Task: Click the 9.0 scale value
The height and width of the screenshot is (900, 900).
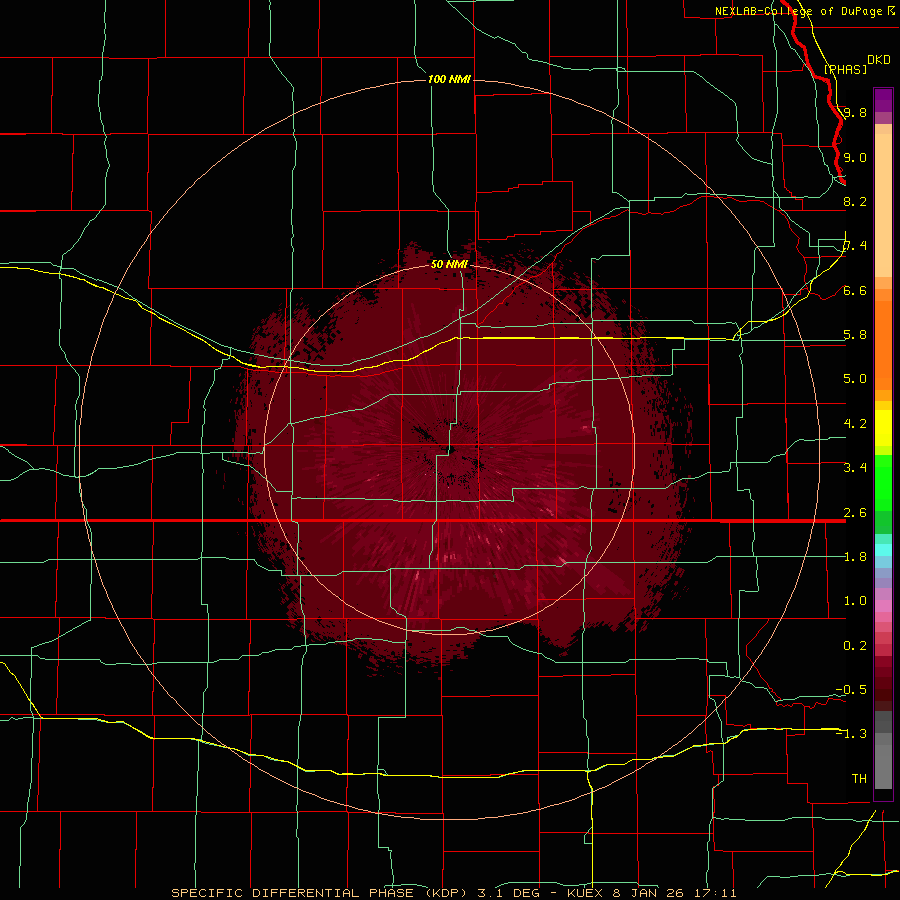Action: click(855, 157)
